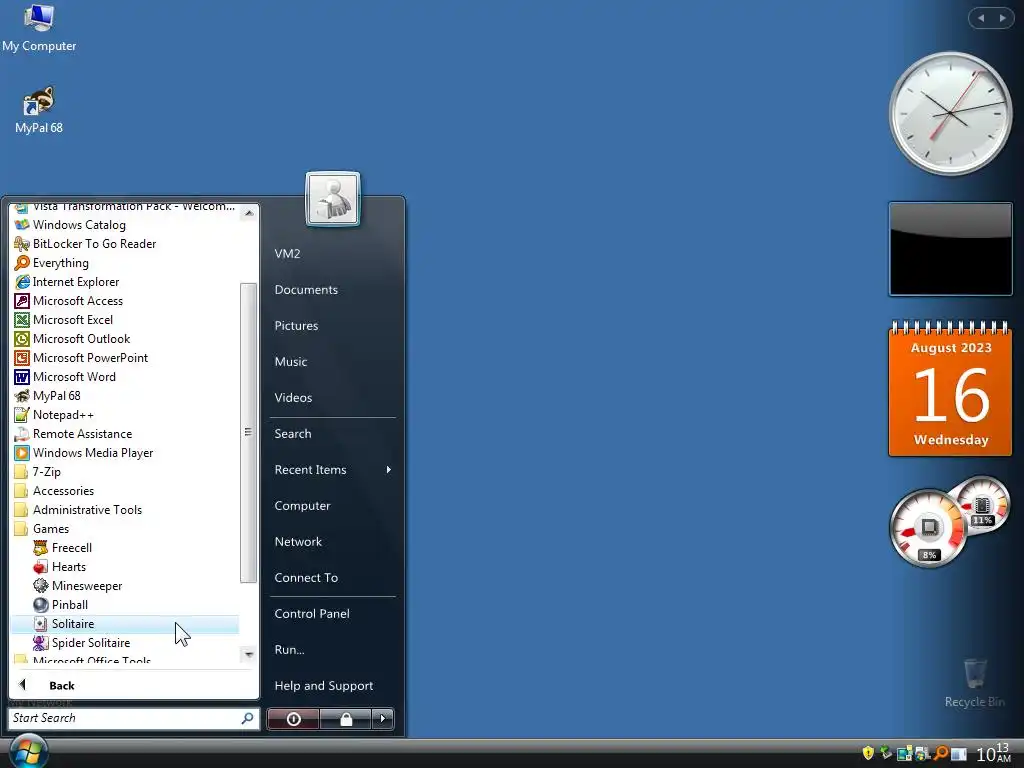Open Music from the Start menu

[291, 361]
